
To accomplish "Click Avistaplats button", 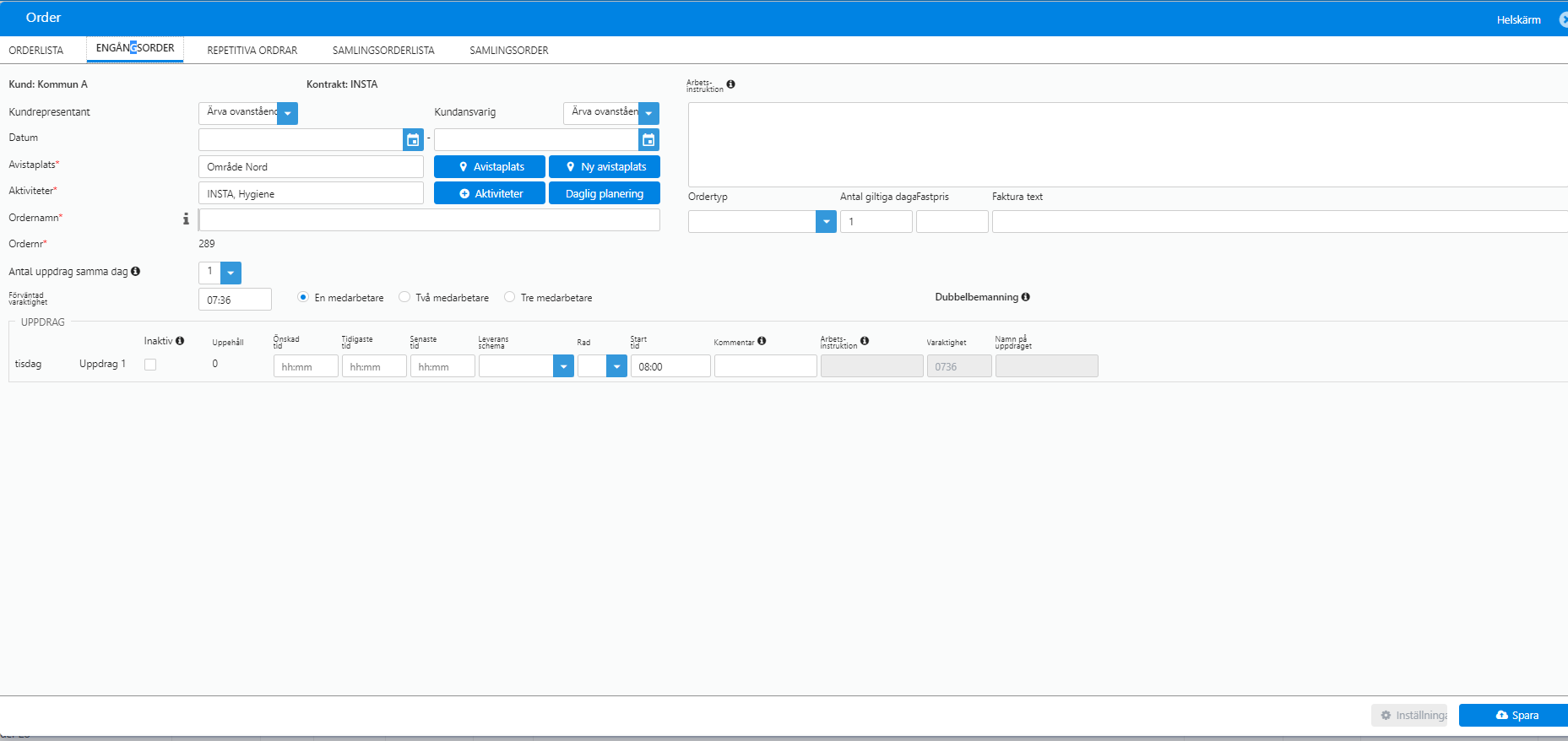I will 490,167.
